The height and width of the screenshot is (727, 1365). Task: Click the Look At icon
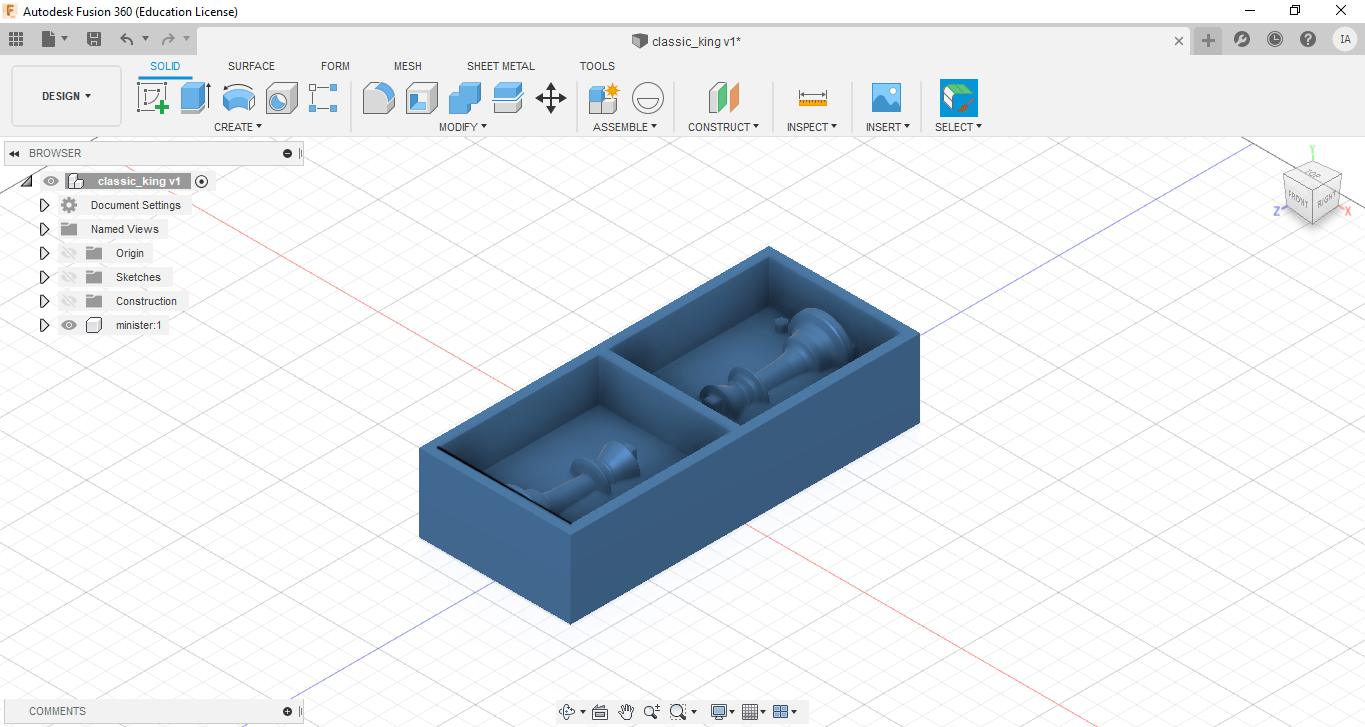[x=600, y=712]
